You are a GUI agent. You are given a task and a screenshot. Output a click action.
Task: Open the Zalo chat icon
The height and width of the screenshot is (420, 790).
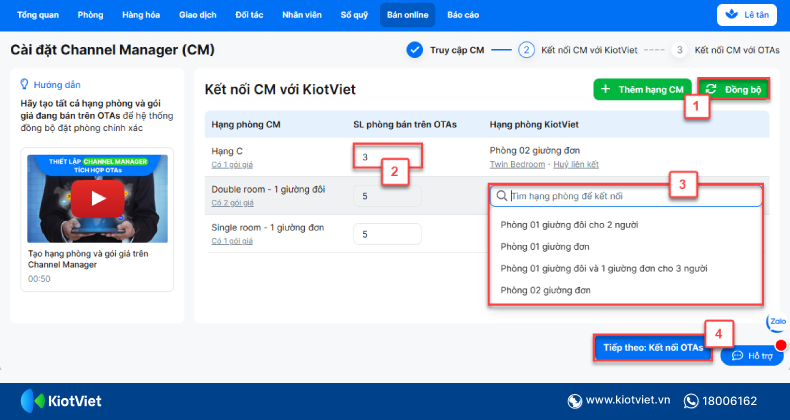(x=778, y=322)
